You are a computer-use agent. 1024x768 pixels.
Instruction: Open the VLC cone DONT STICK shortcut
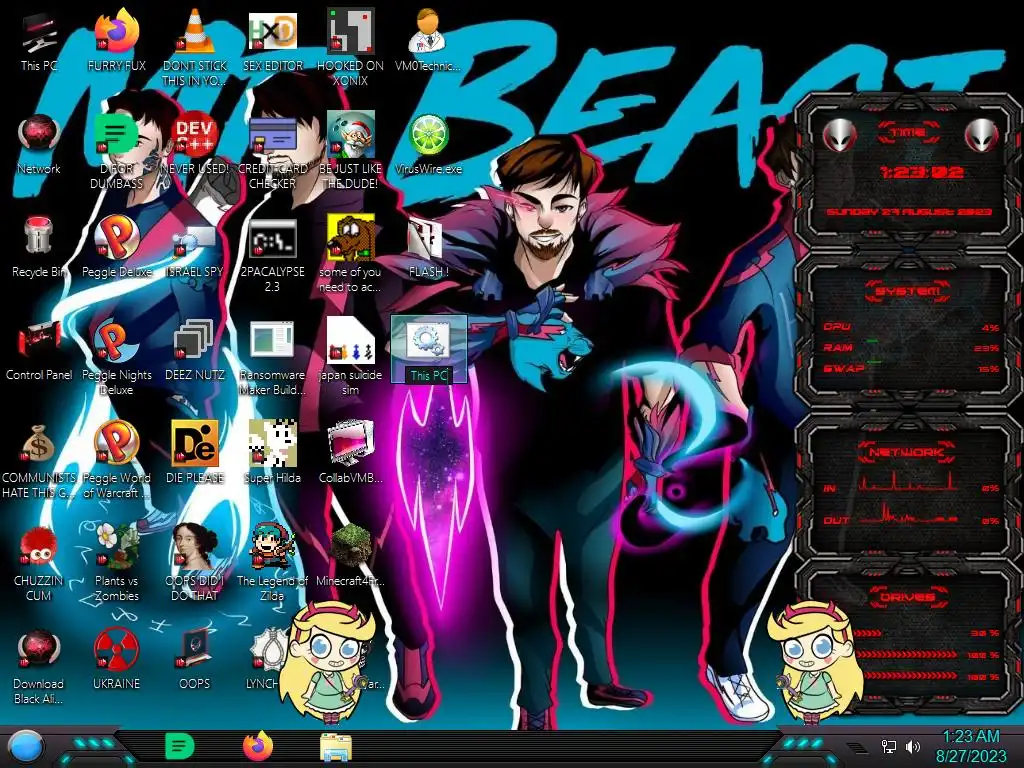click(x=195, y=47)
